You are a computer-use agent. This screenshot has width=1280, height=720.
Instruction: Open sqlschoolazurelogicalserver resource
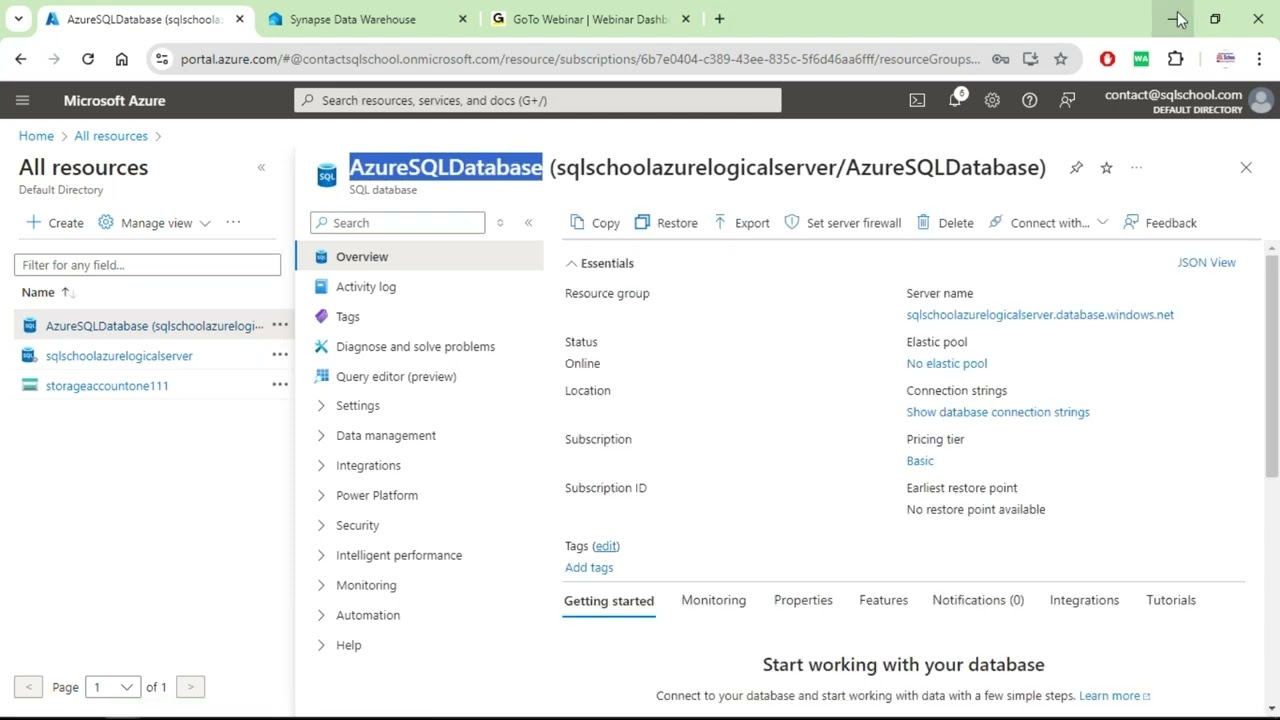(x=119, y=355)
